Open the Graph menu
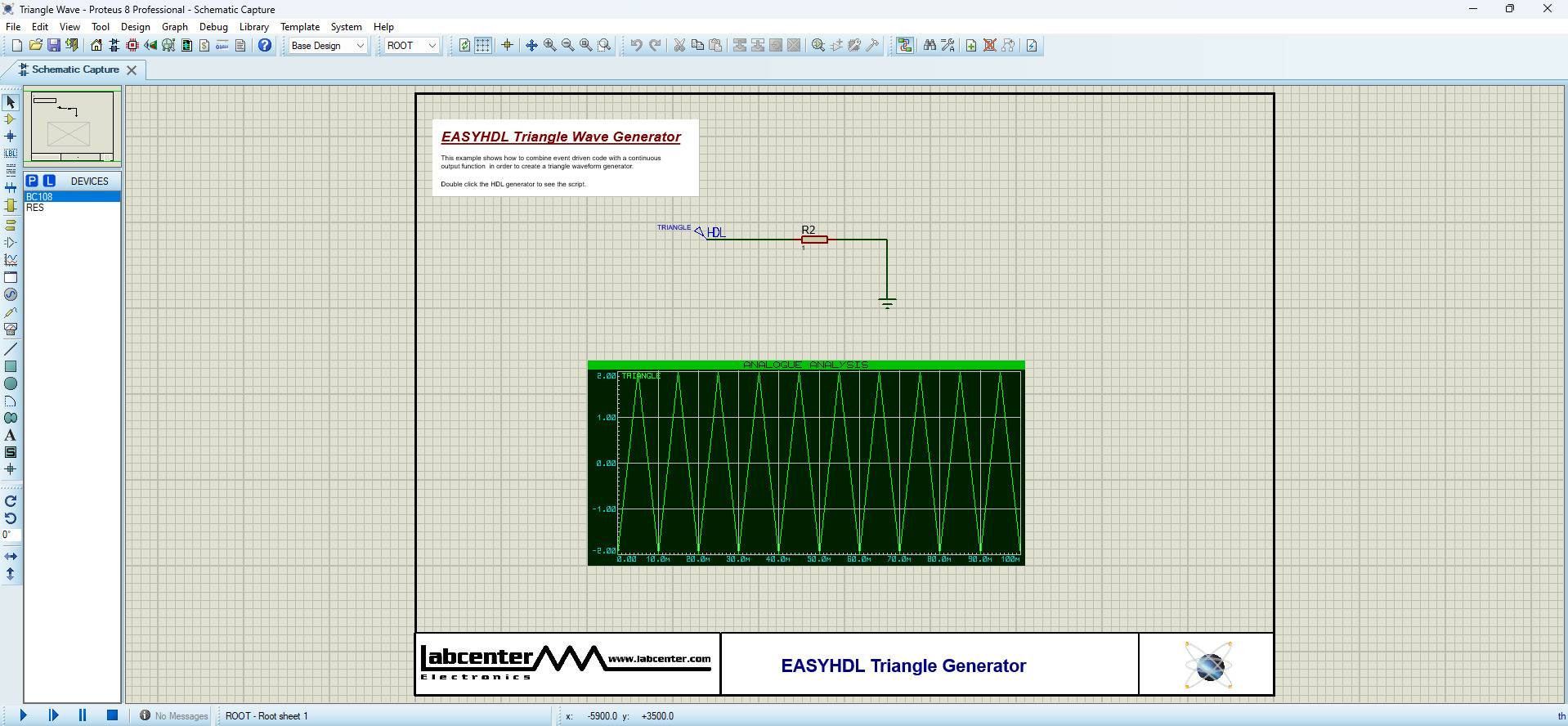The height and width of the screenshot is (726, 1568). coord(174,27)
